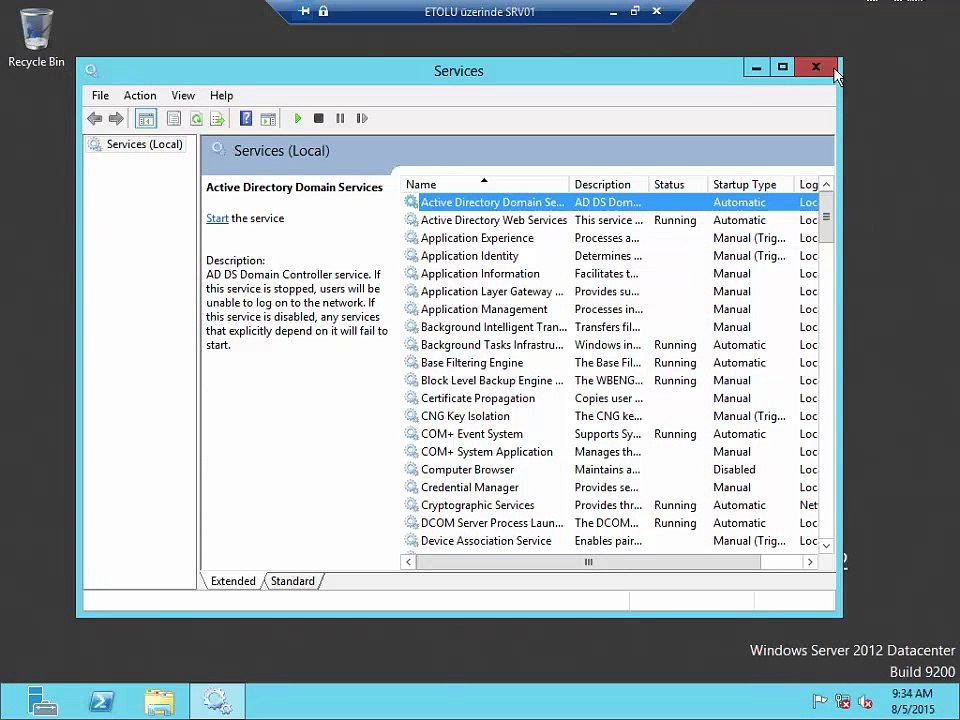Click the Services taskbar icon
The height and width of the screenshot is (720, 960).
217,702
